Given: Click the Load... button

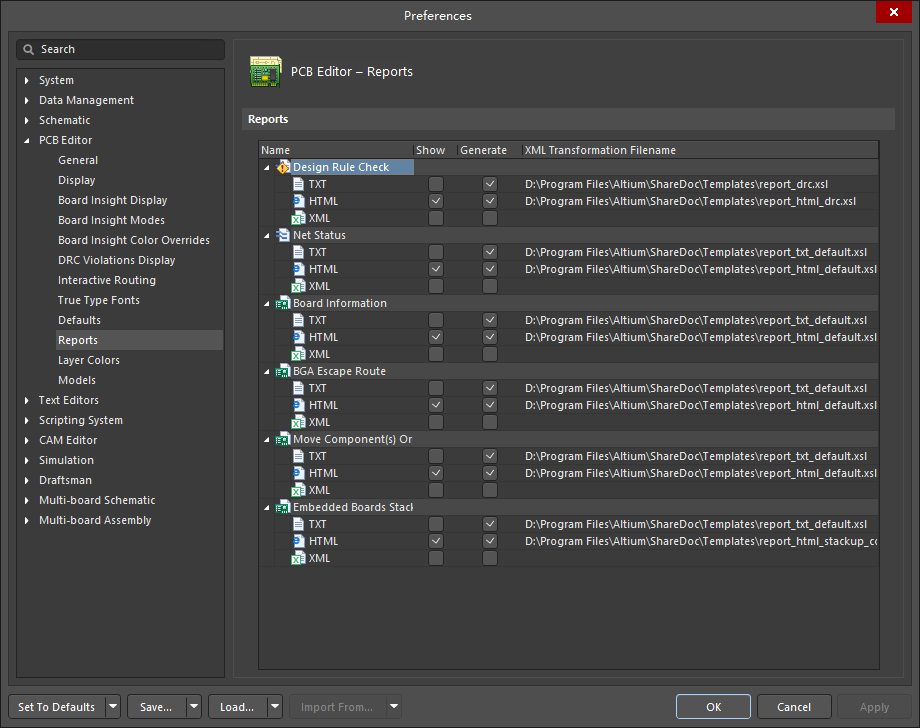Looking at the screenshot, I should (238, 707).
